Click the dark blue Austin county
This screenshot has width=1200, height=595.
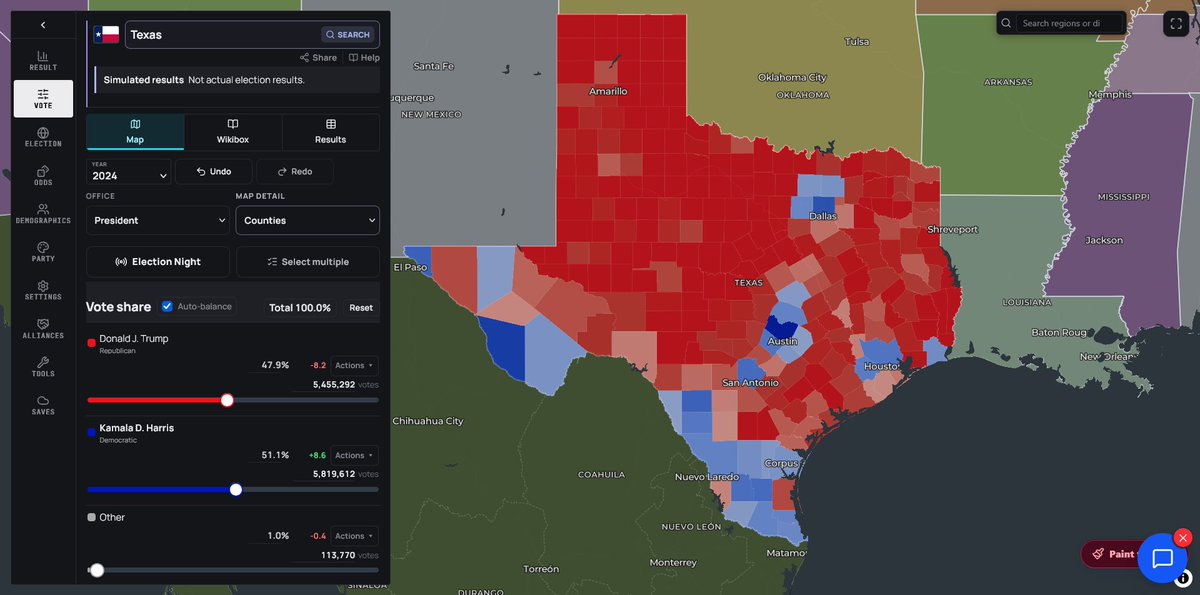[x=782, y=328]
